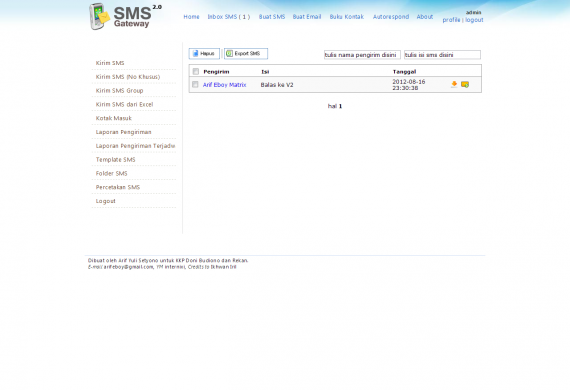Tick the checkbox for Arif Eboy Matrix message
This screenshot has width=570, height=390.
pyautogui.click(x=195, y=84)
